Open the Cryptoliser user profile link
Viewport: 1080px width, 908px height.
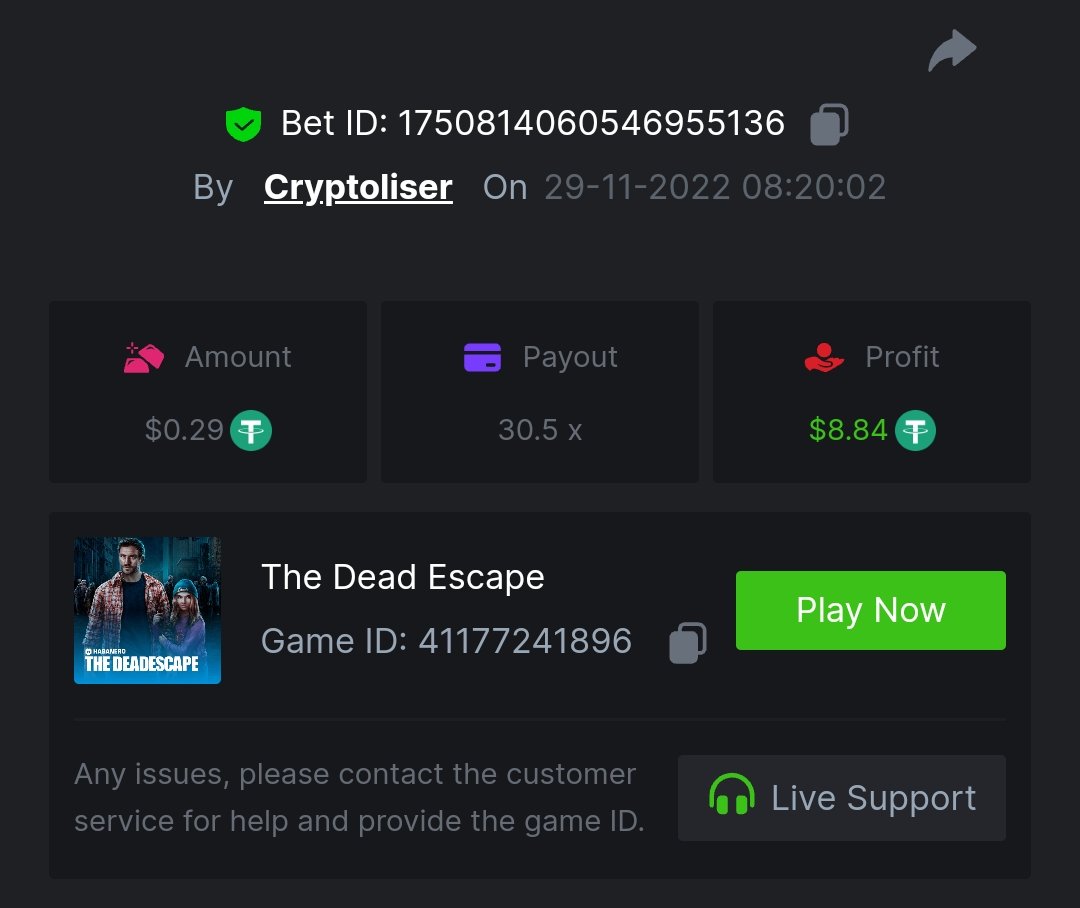(358, 187)
